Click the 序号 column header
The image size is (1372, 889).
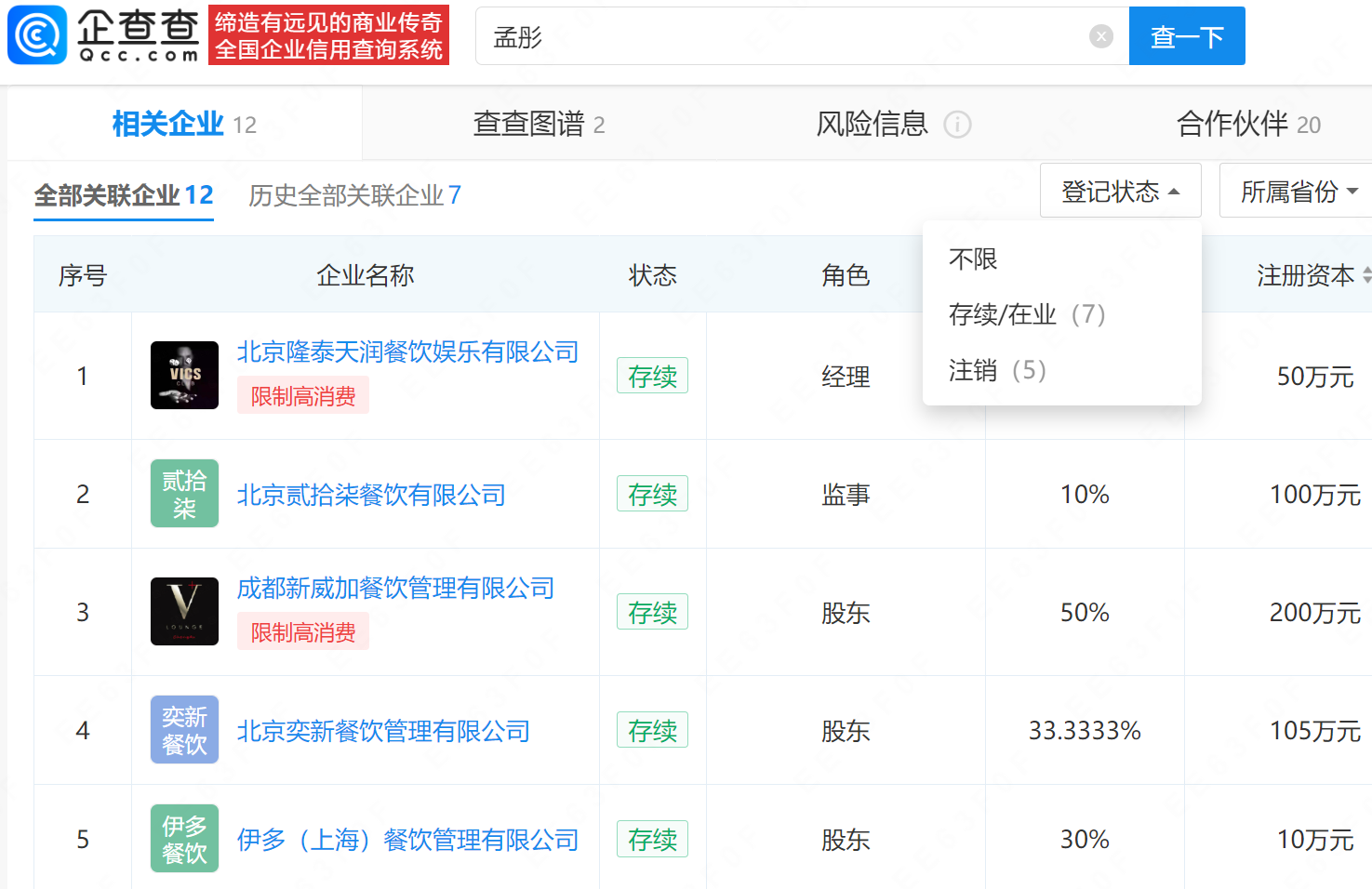[83, 275]
